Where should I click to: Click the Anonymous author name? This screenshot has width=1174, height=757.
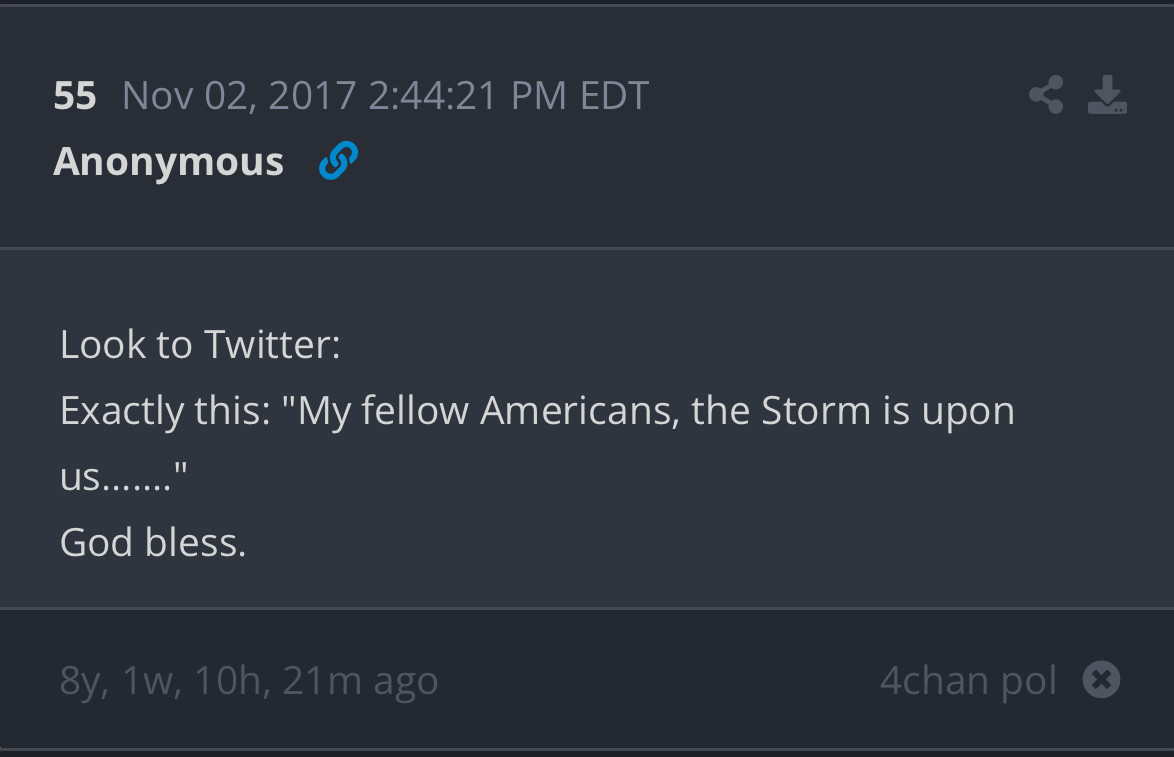click(x=168, y=161)
